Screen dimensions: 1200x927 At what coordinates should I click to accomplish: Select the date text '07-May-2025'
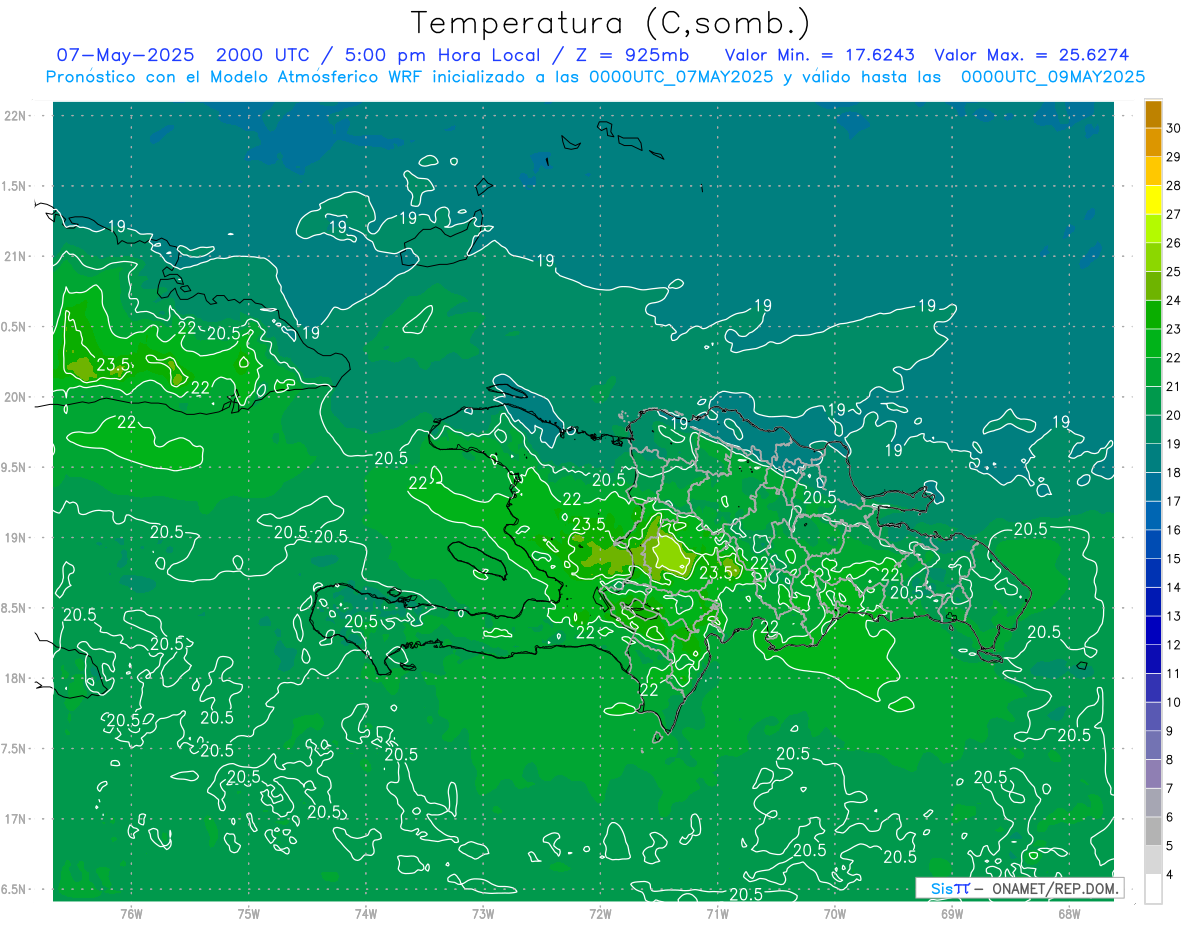(x=126, y=55)
